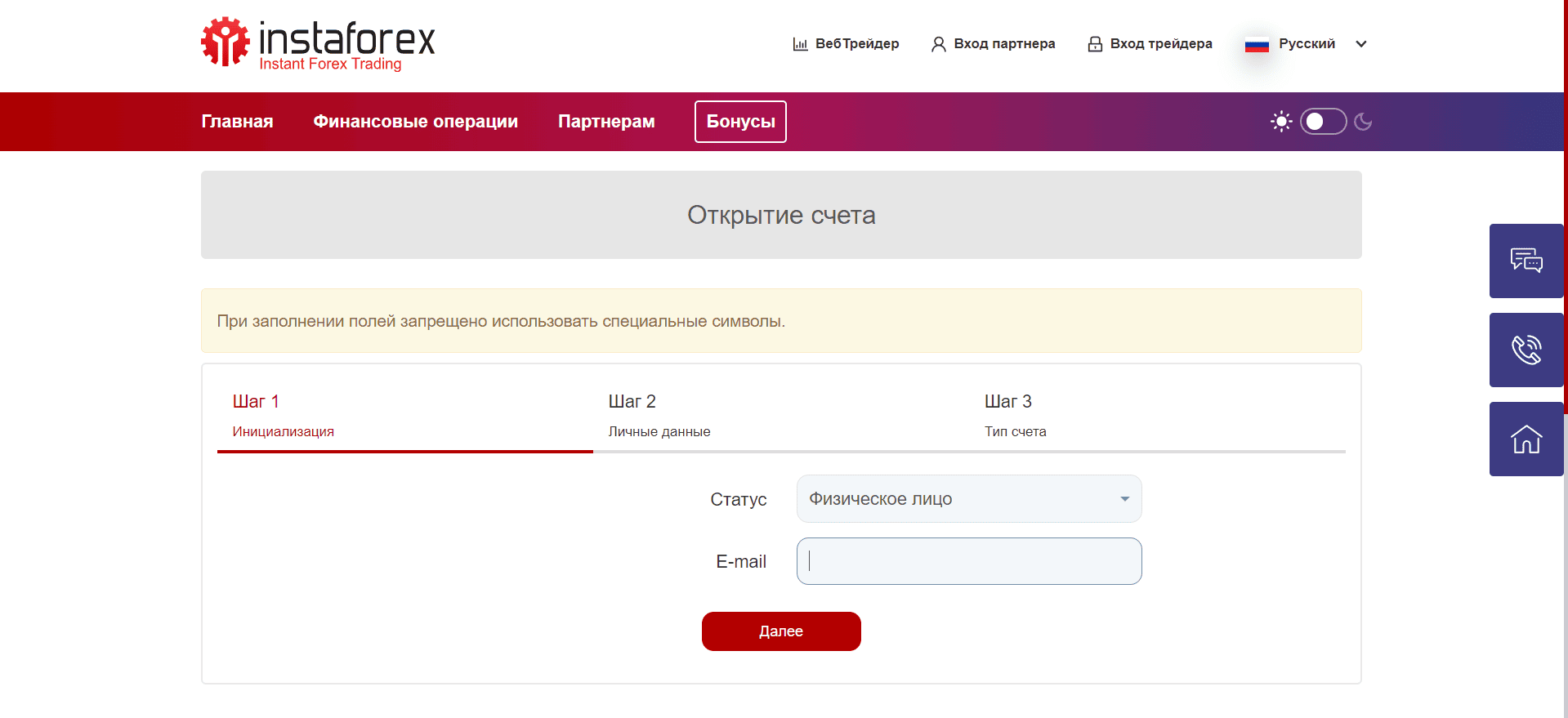Open the WebTrader chart icon
The width and height of the screenshot is (1568, 718).
801,44
